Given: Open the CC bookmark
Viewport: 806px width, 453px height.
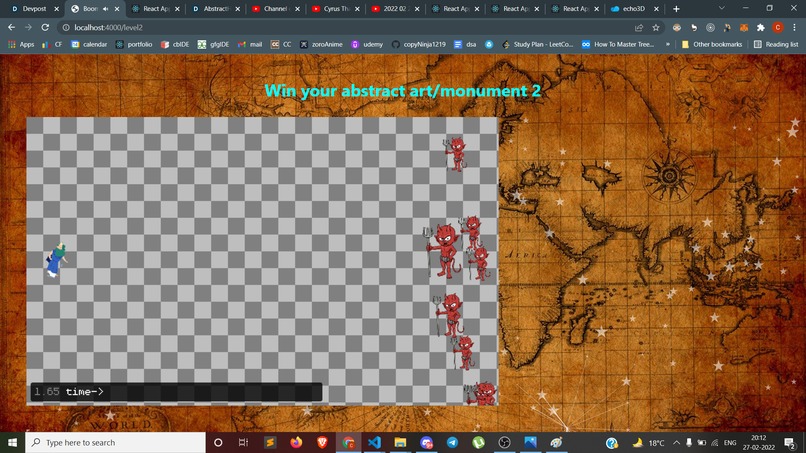Looking at the screenshot, I should (x=281, y=44).
